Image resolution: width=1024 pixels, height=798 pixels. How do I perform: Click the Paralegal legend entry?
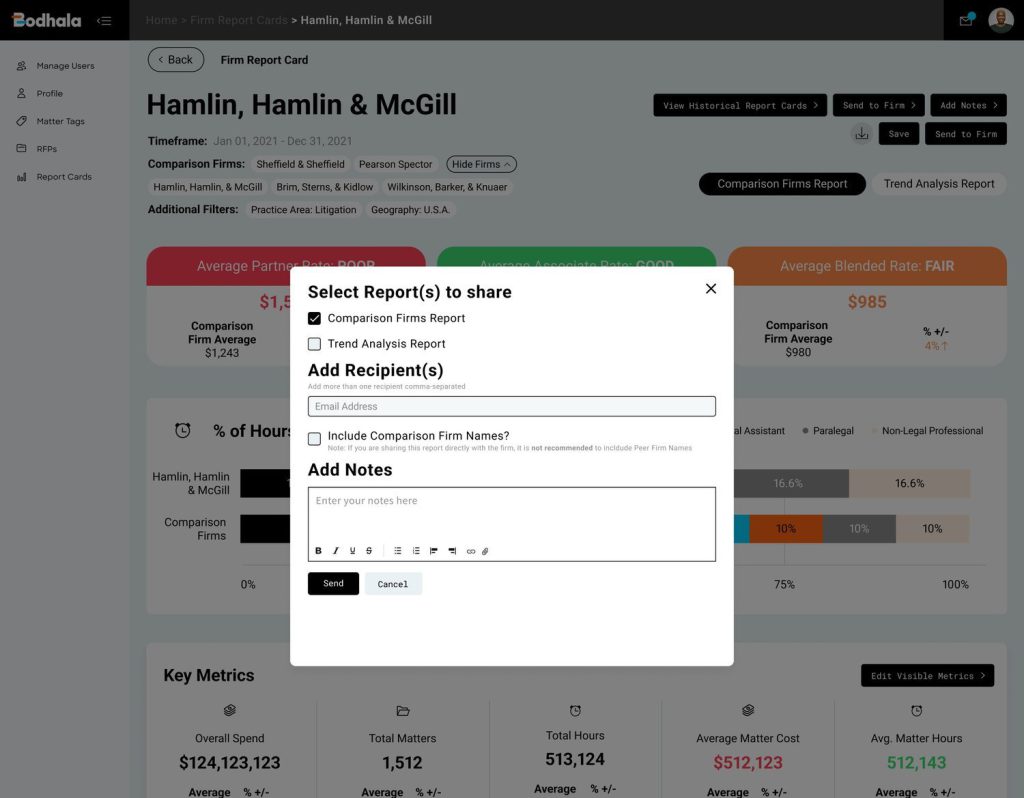(828, 431)
